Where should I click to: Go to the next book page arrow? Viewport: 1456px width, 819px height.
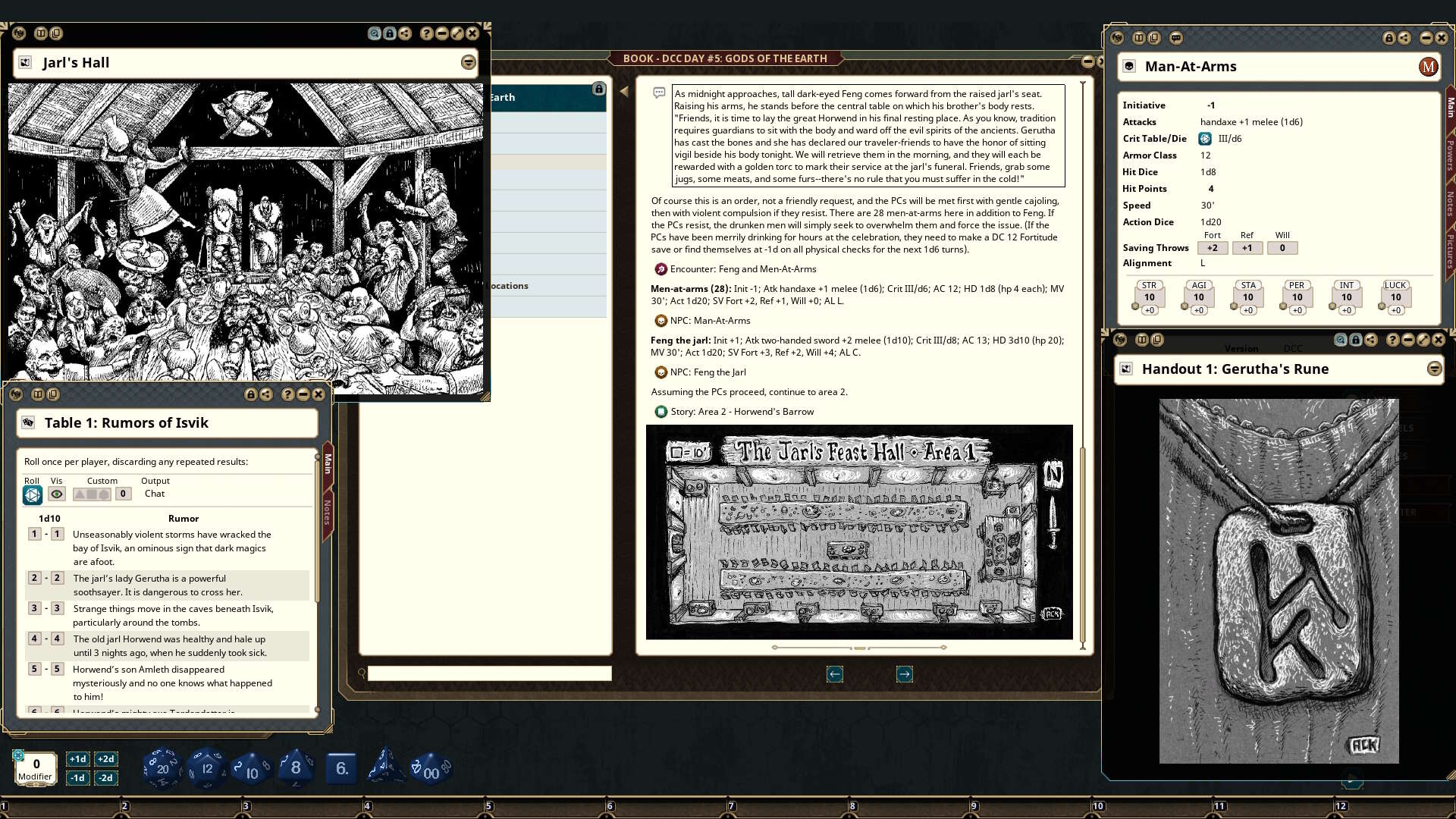click(904, 674)
